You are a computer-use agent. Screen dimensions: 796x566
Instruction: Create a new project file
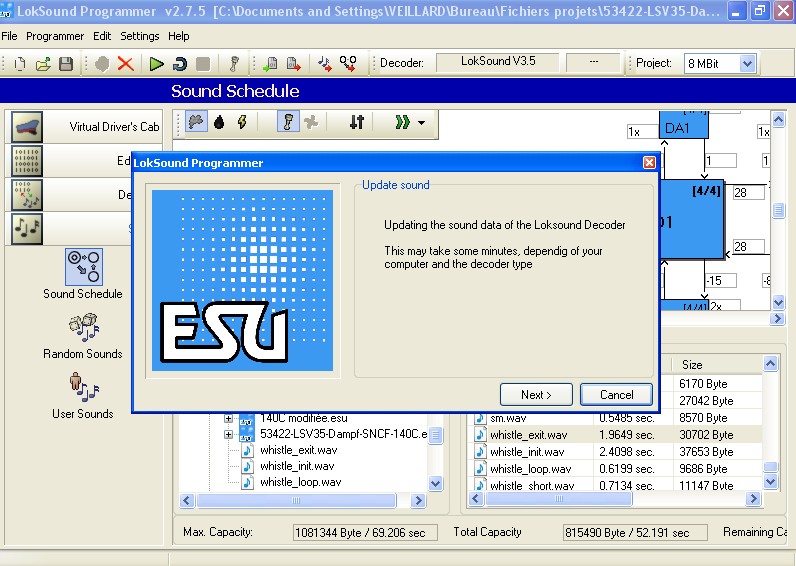click(20, 64)
